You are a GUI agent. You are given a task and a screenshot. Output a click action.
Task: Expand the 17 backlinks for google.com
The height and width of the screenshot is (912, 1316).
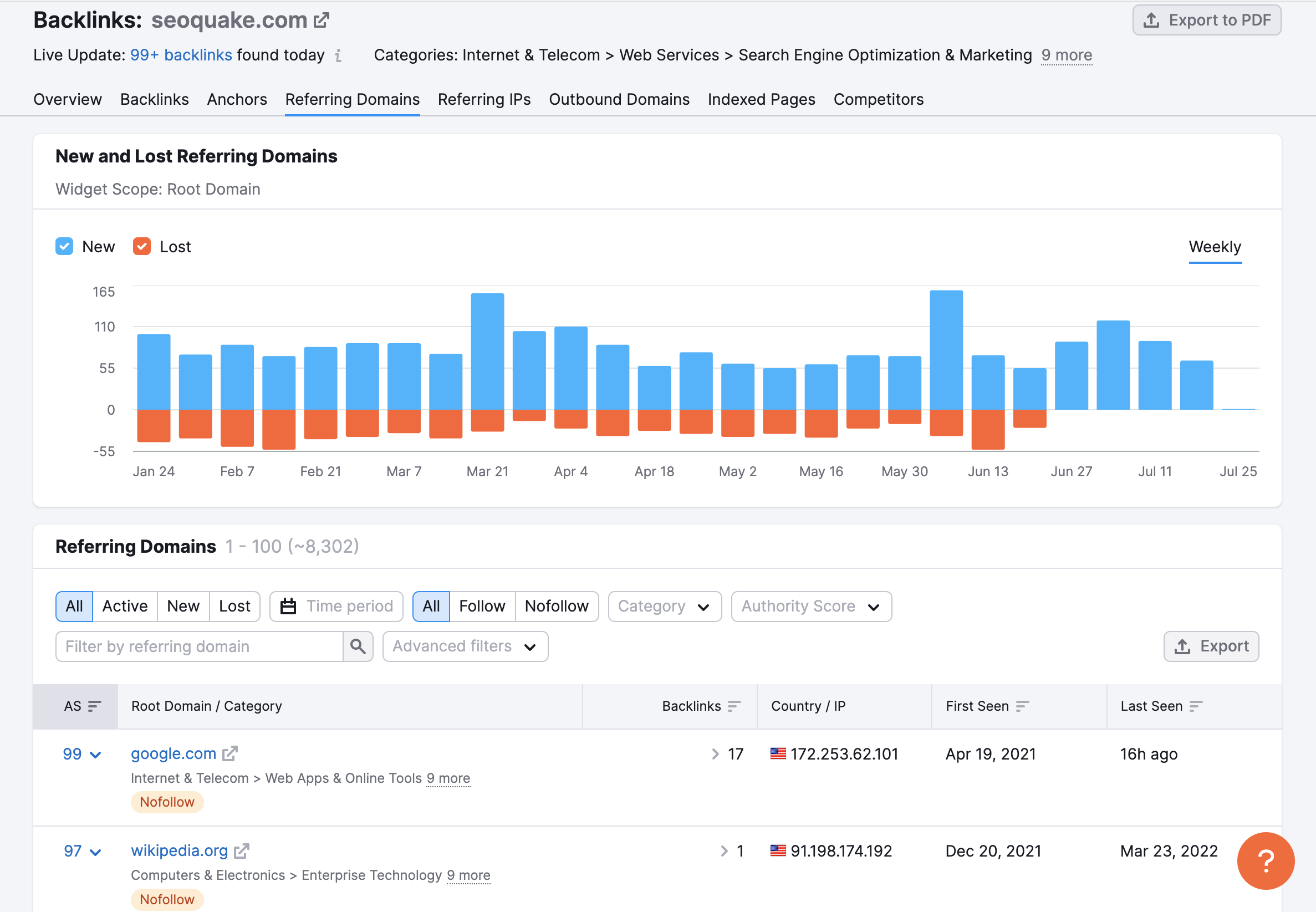pyautogui.click(x=715, y=755)
